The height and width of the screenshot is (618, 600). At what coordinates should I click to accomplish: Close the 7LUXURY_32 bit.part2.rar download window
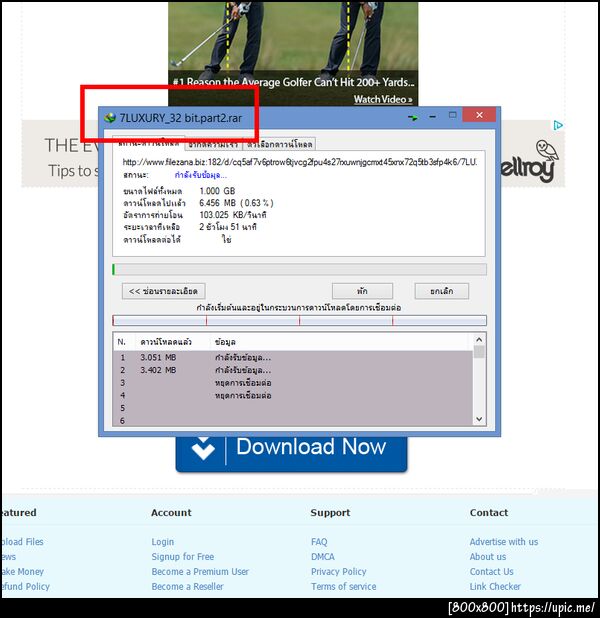(479, 115)
